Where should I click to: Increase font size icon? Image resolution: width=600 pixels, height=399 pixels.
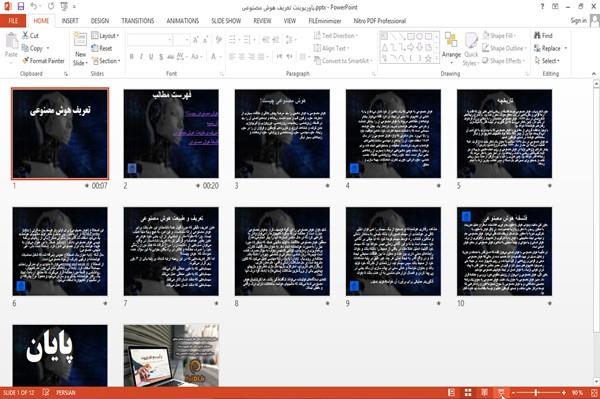tap(196, 40)
